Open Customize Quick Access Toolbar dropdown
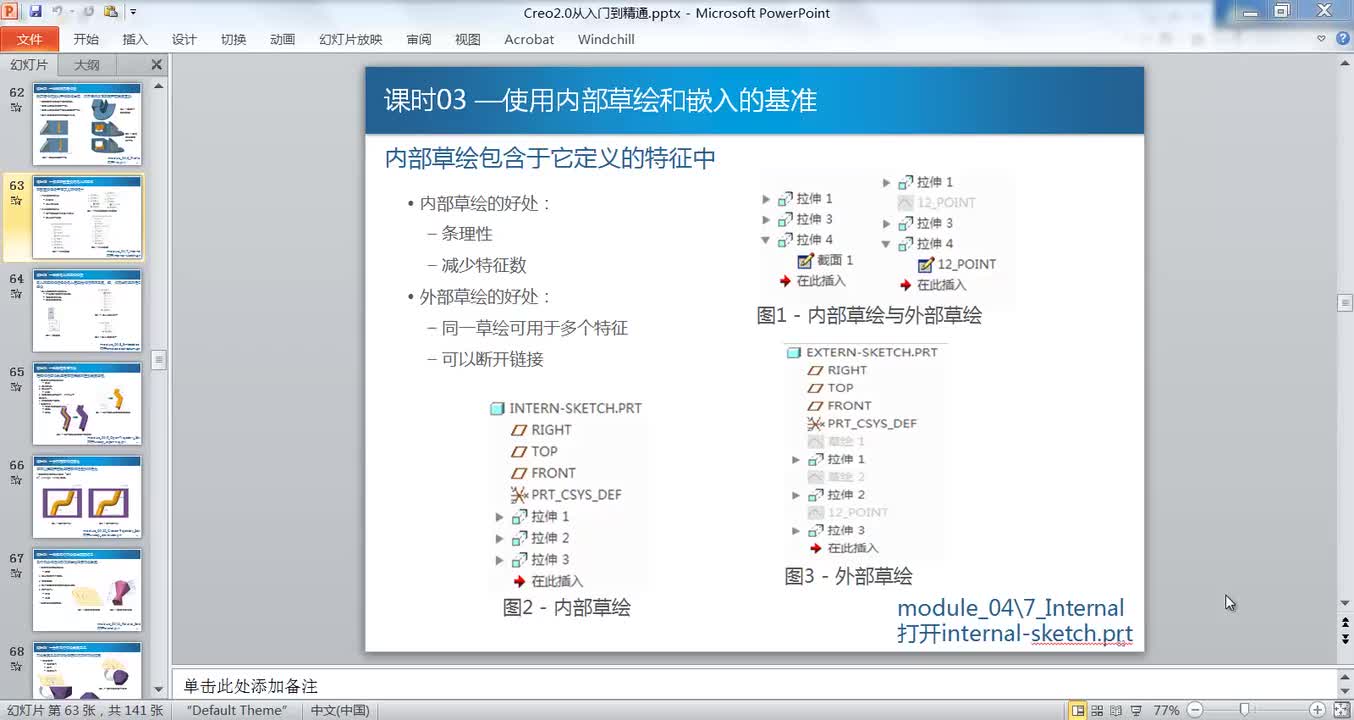1354x720 pixels. (x=133, y=12)
